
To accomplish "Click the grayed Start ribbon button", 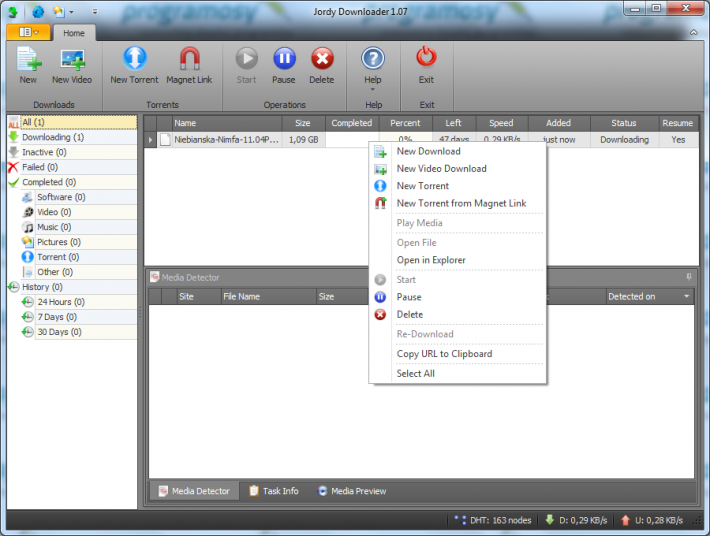I will (246, 66).
